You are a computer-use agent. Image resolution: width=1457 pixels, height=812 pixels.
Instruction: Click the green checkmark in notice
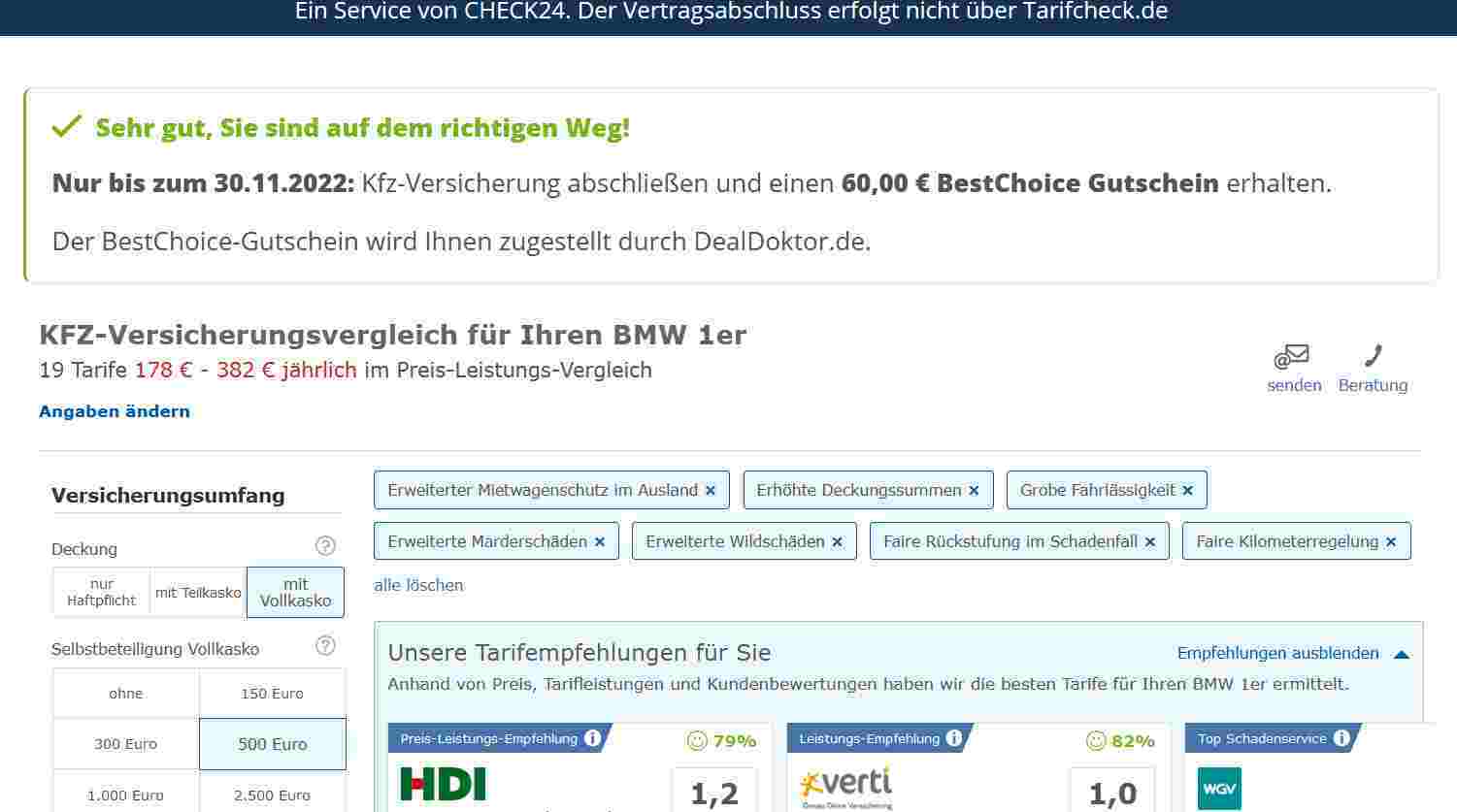(x=66, y=126)
